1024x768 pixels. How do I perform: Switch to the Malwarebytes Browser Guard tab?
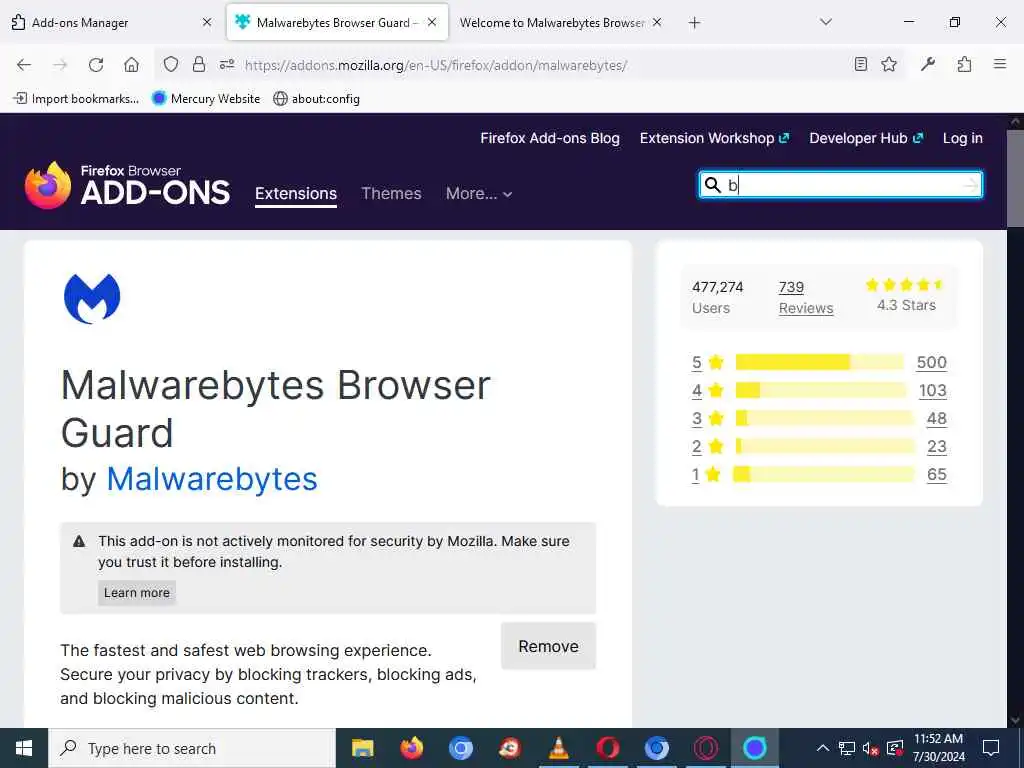[336, 22]
